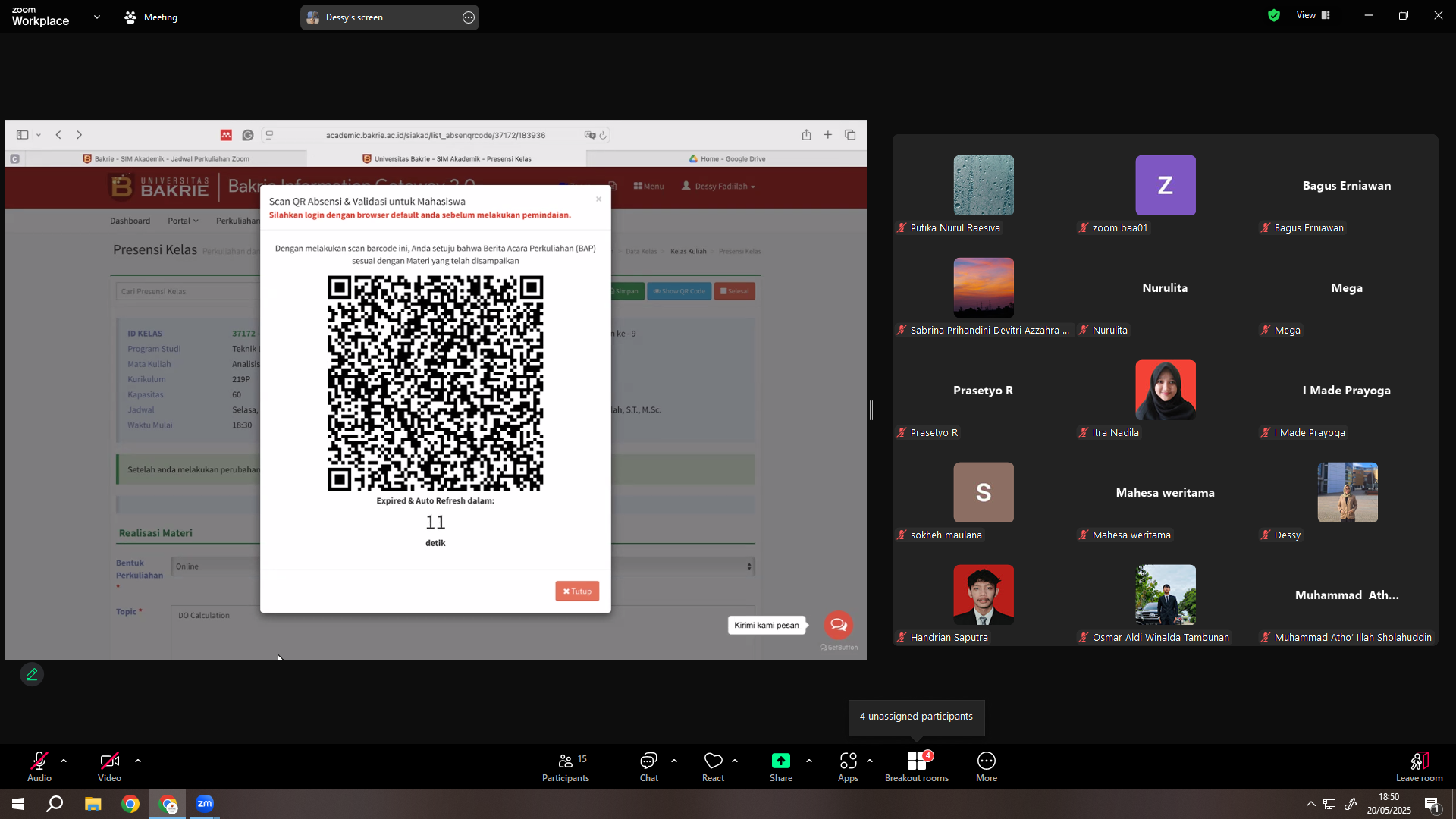Start sharing with the green Share button
Viewport: 1456px width, 819px height.
coord(781,767)
